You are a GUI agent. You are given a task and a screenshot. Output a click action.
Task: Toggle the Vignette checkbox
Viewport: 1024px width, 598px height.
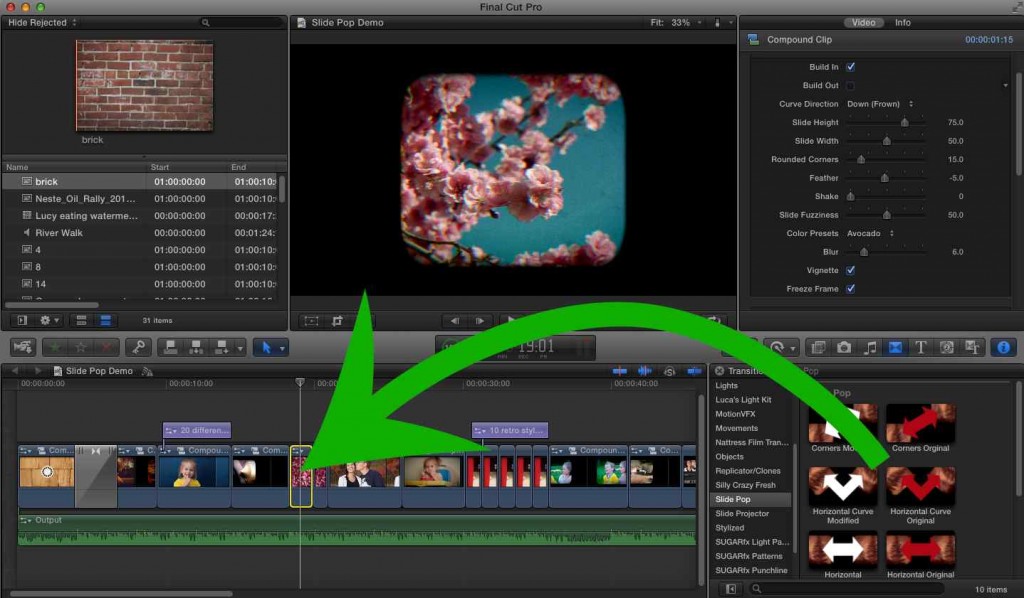(850, 270)
